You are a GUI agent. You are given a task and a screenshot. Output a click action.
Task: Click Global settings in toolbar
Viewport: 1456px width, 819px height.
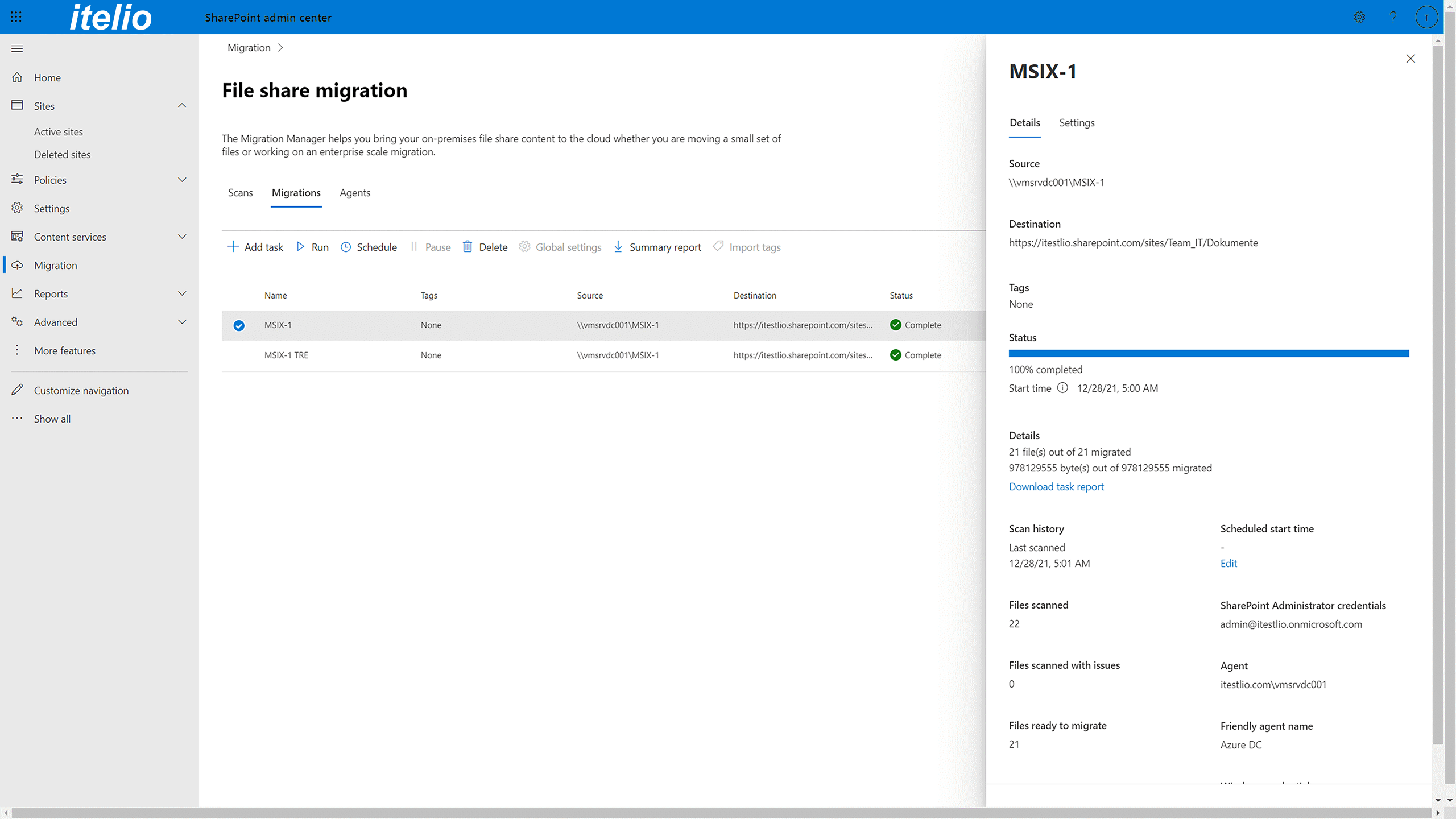pos(560,247)
